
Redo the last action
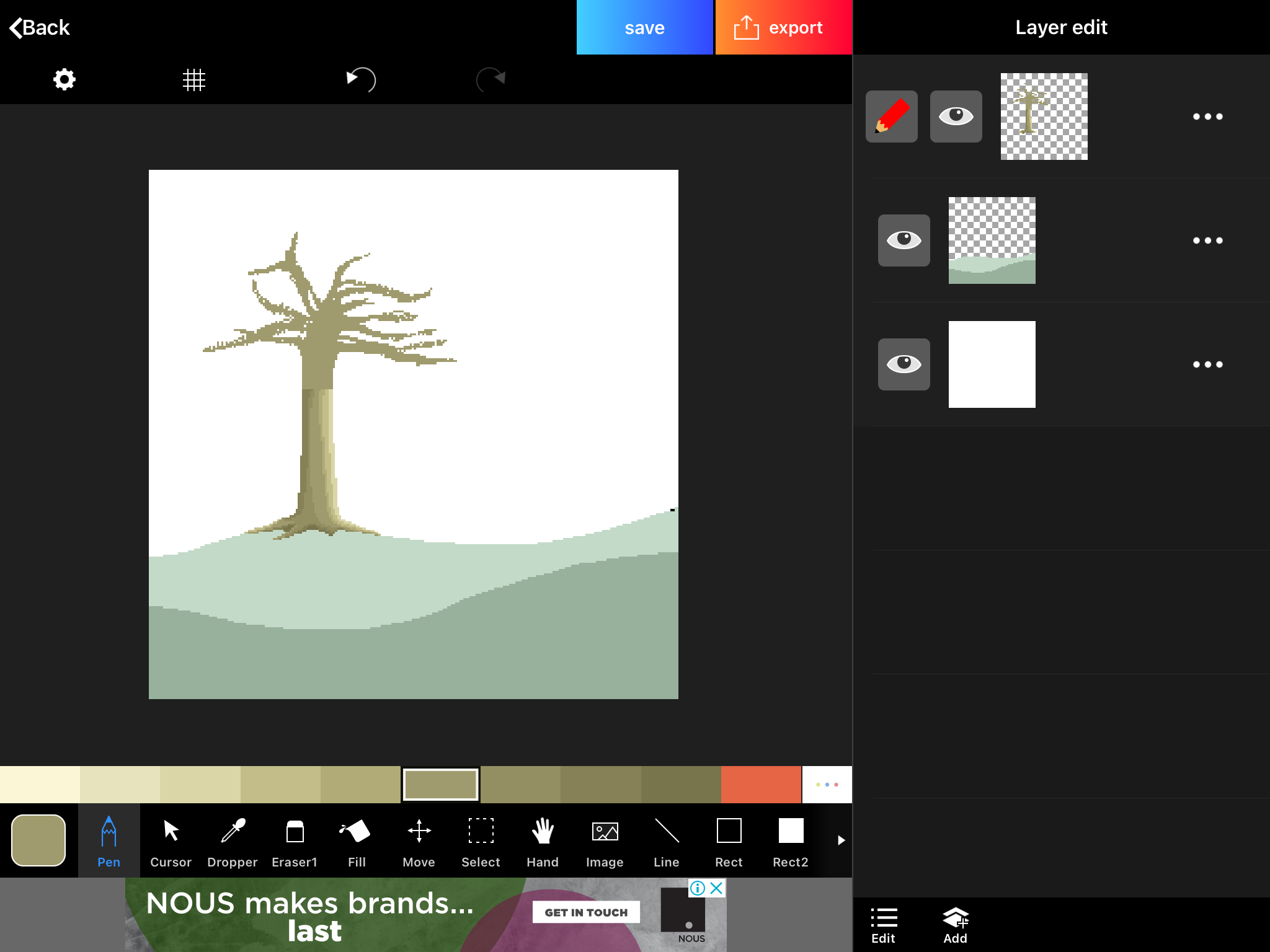pos(491,79)
